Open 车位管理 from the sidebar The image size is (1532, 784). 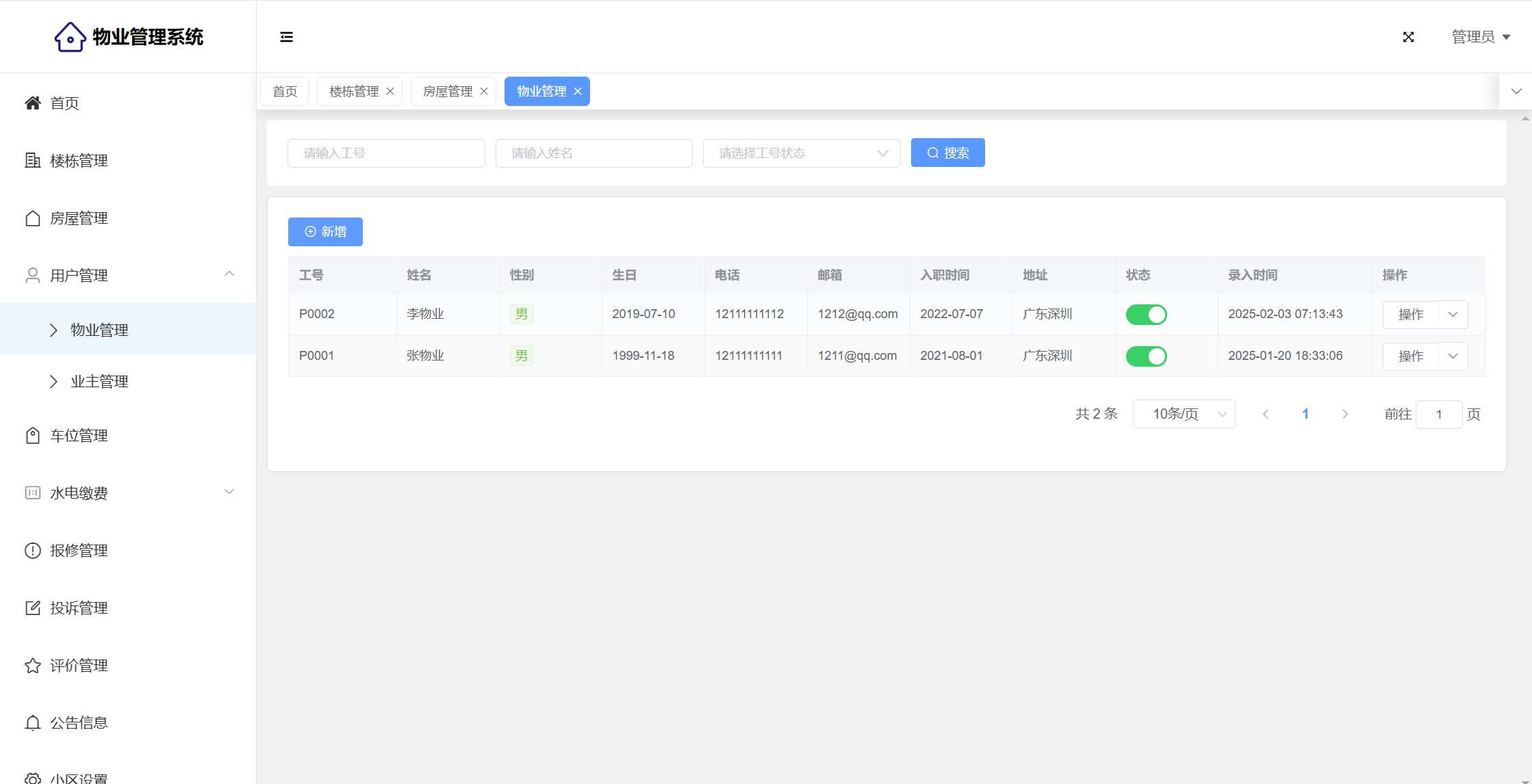79,436
